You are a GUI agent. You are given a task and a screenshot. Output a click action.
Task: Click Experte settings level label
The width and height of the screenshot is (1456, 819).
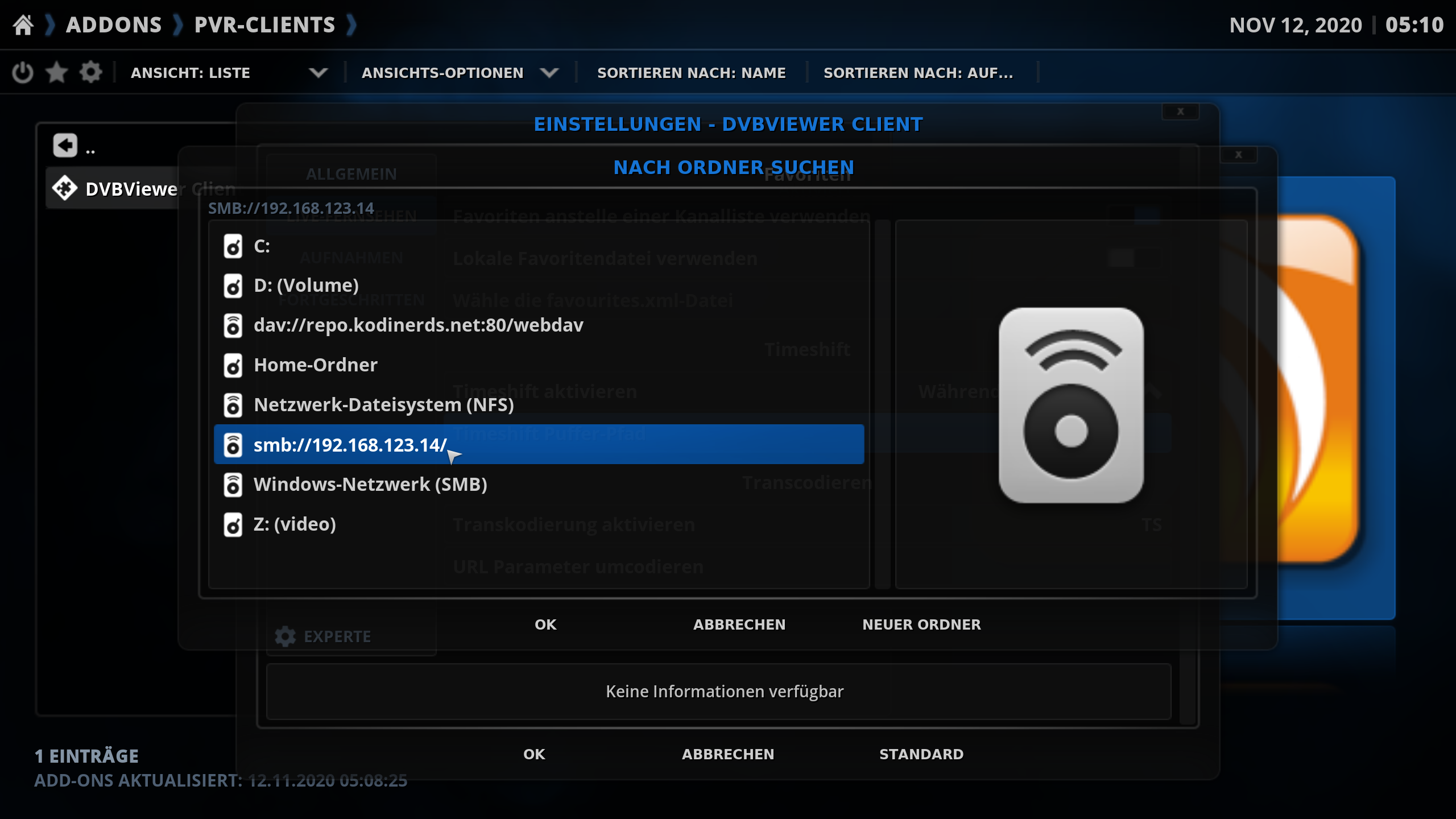point(337,636)
